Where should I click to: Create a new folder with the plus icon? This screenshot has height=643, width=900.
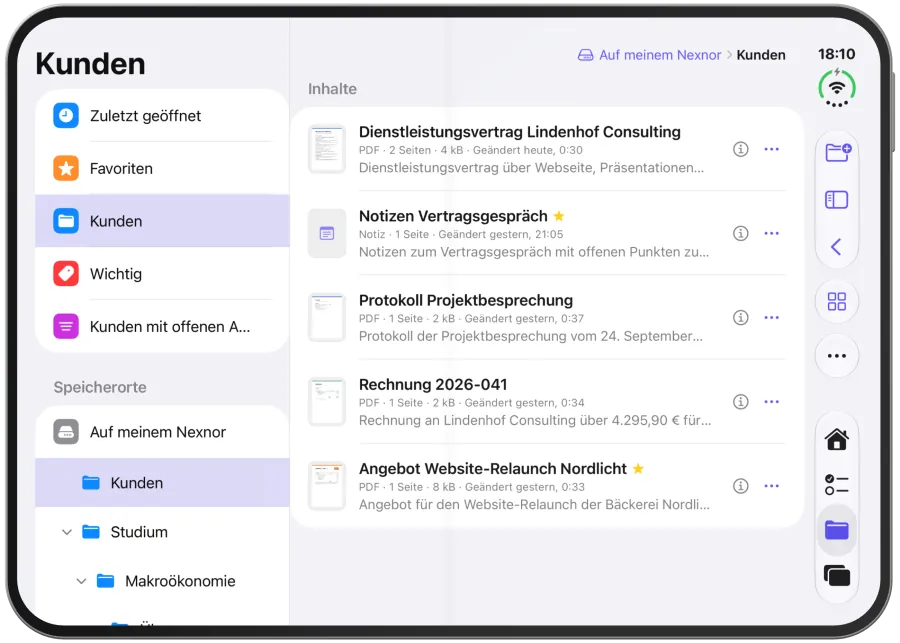pyautogui.click(x=837, y=153)
